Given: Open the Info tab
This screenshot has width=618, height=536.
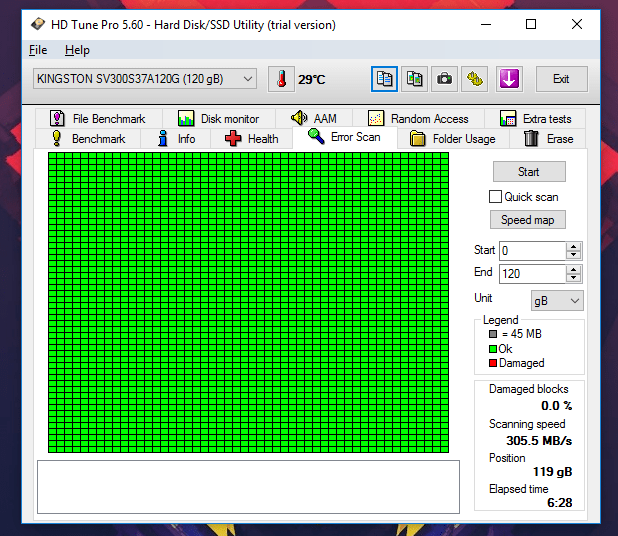Looking at the screenshot, I should tap(176, 139).
